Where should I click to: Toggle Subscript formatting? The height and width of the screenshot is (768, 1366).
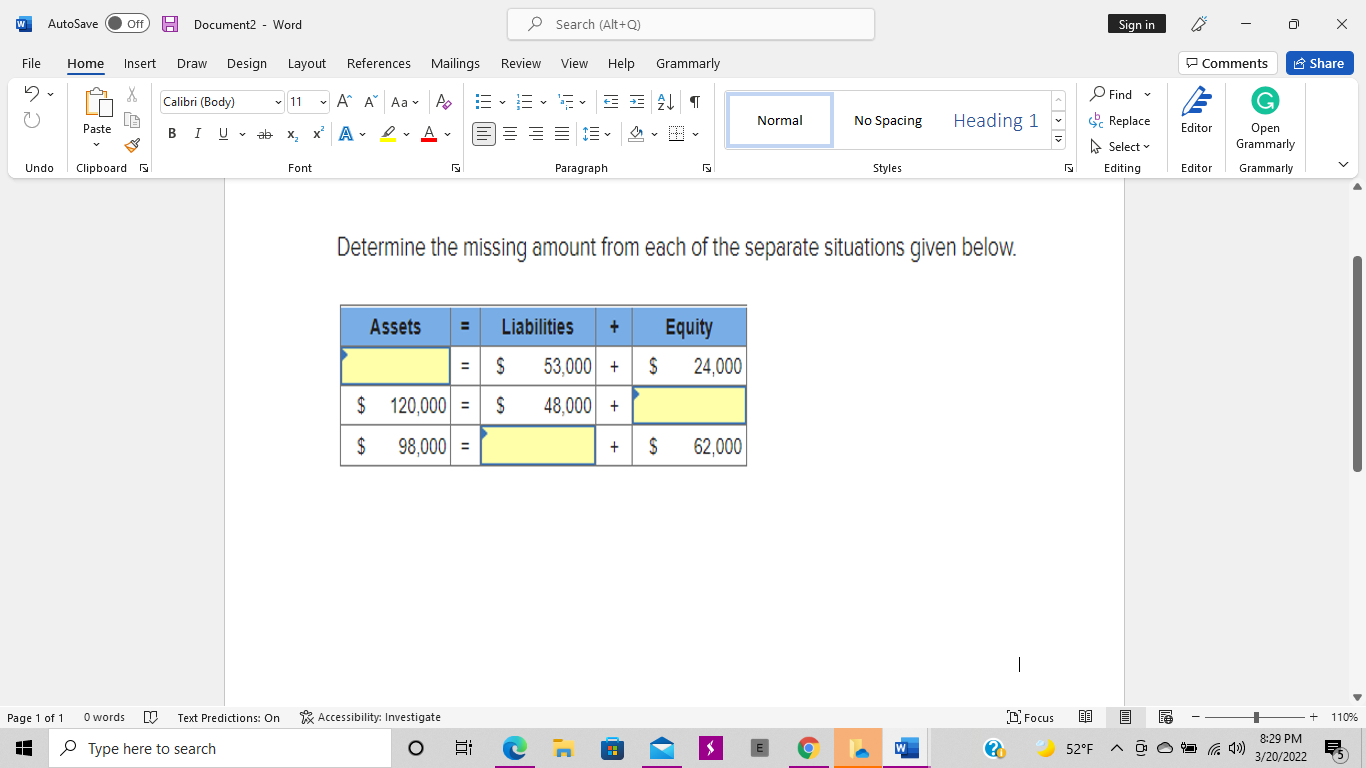[x=292, y=134]
